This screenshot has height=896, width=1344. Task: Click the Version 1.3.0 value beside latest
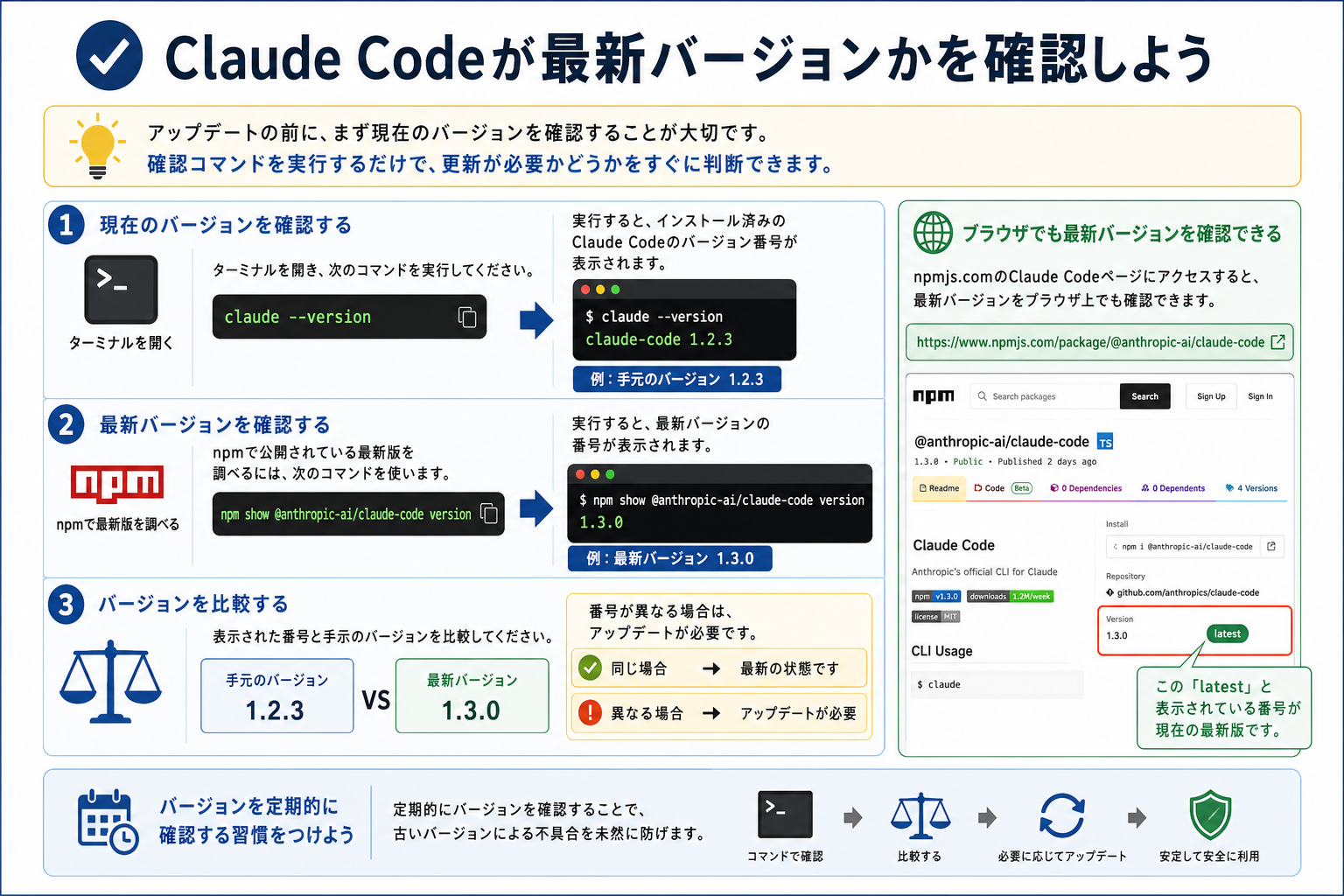click(x=1116, y=635)
